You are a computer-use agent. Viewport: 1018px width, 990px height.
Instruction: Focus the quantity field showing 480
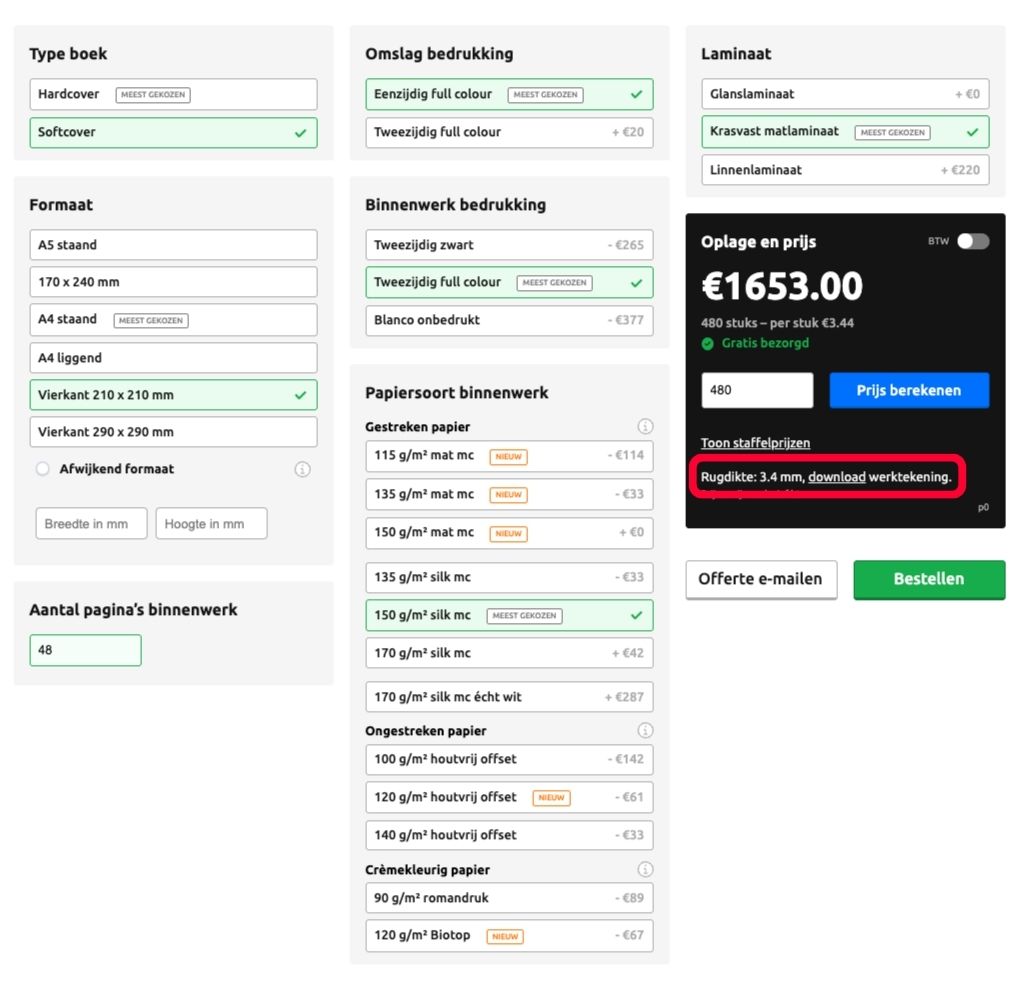click(x=757, y=390)
